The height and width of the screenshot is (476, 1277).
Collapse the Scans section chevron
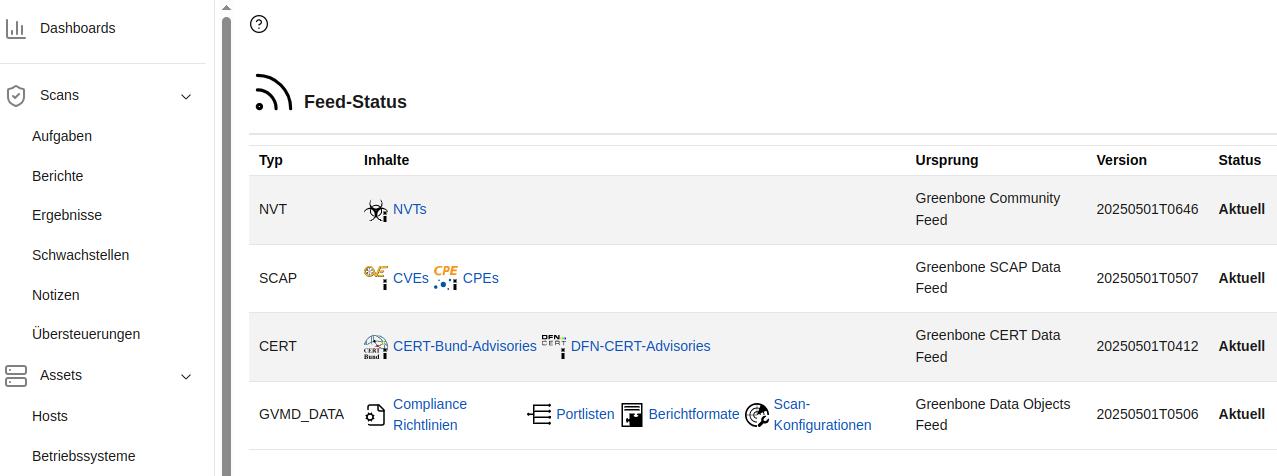(x=185, y=96)
